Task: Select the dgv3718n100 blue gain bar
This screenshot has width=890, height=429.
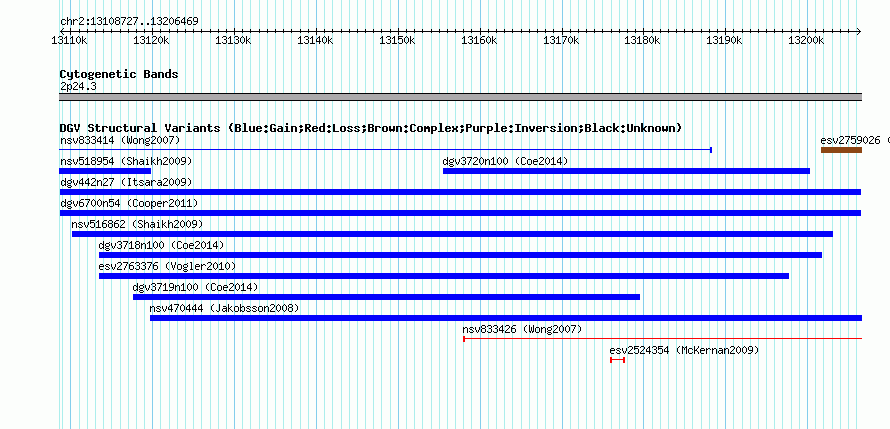Action: click(460, 255)
